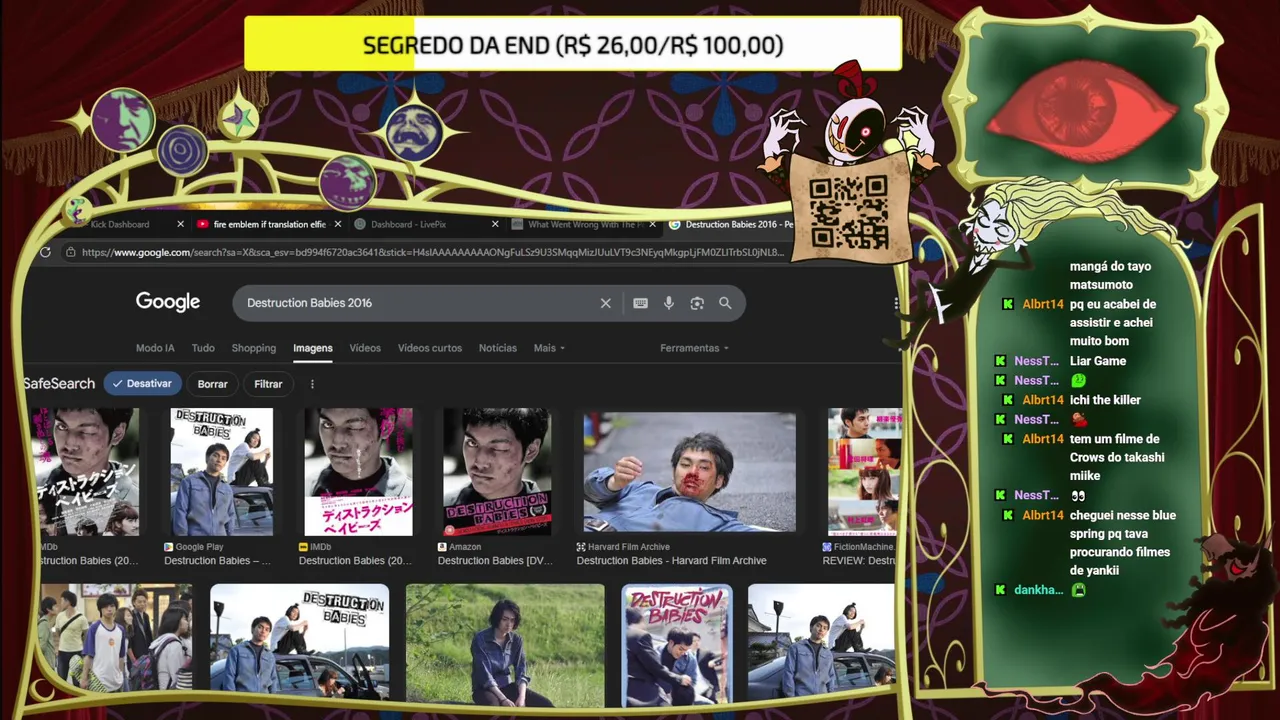Screen dimensions: 1280x720
Task: Select SafeSearch Filtrar option
Action: (268, 384)
